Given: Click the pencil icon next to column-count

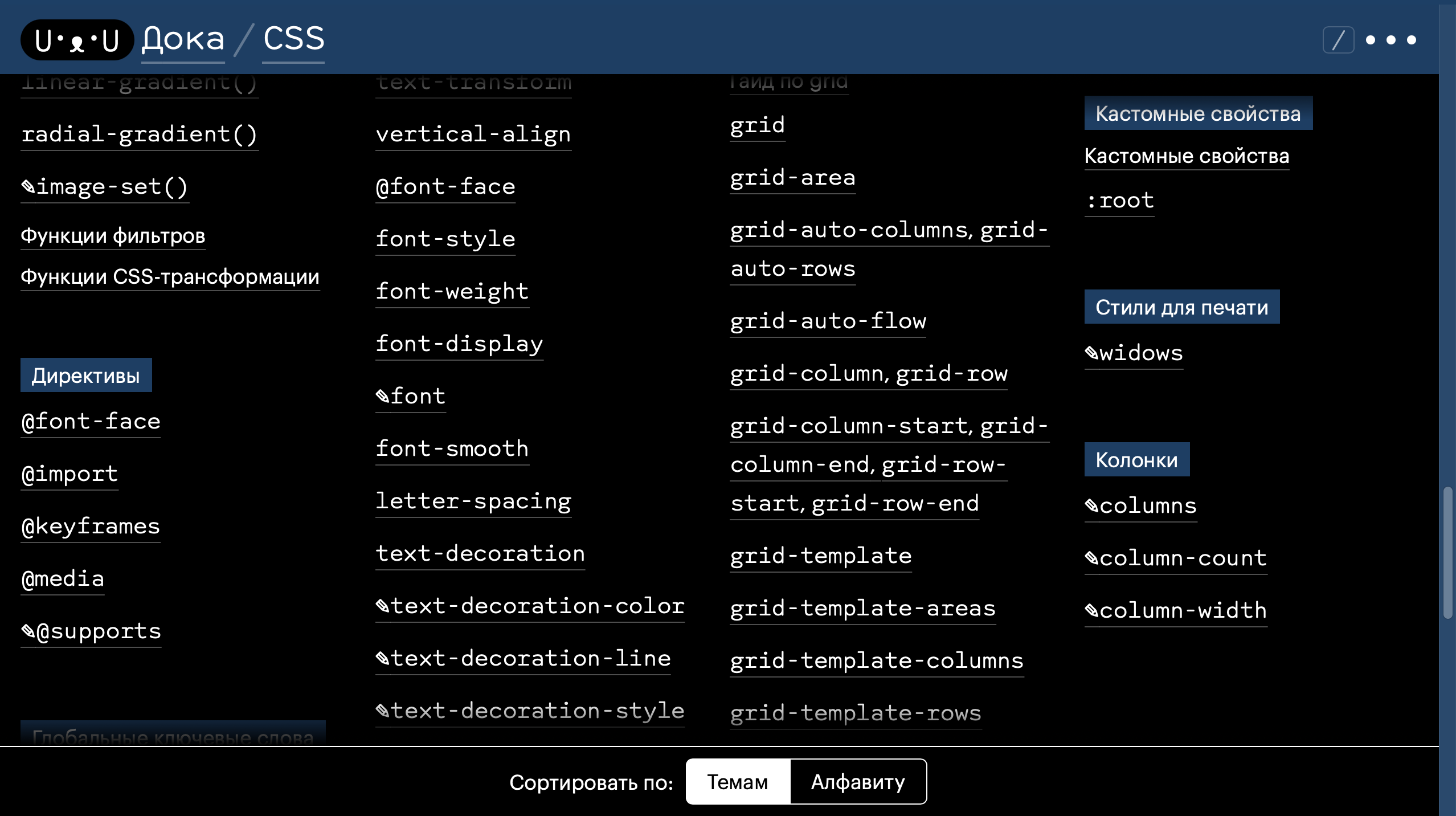Looking at the screenshot, I should 1093,558.
